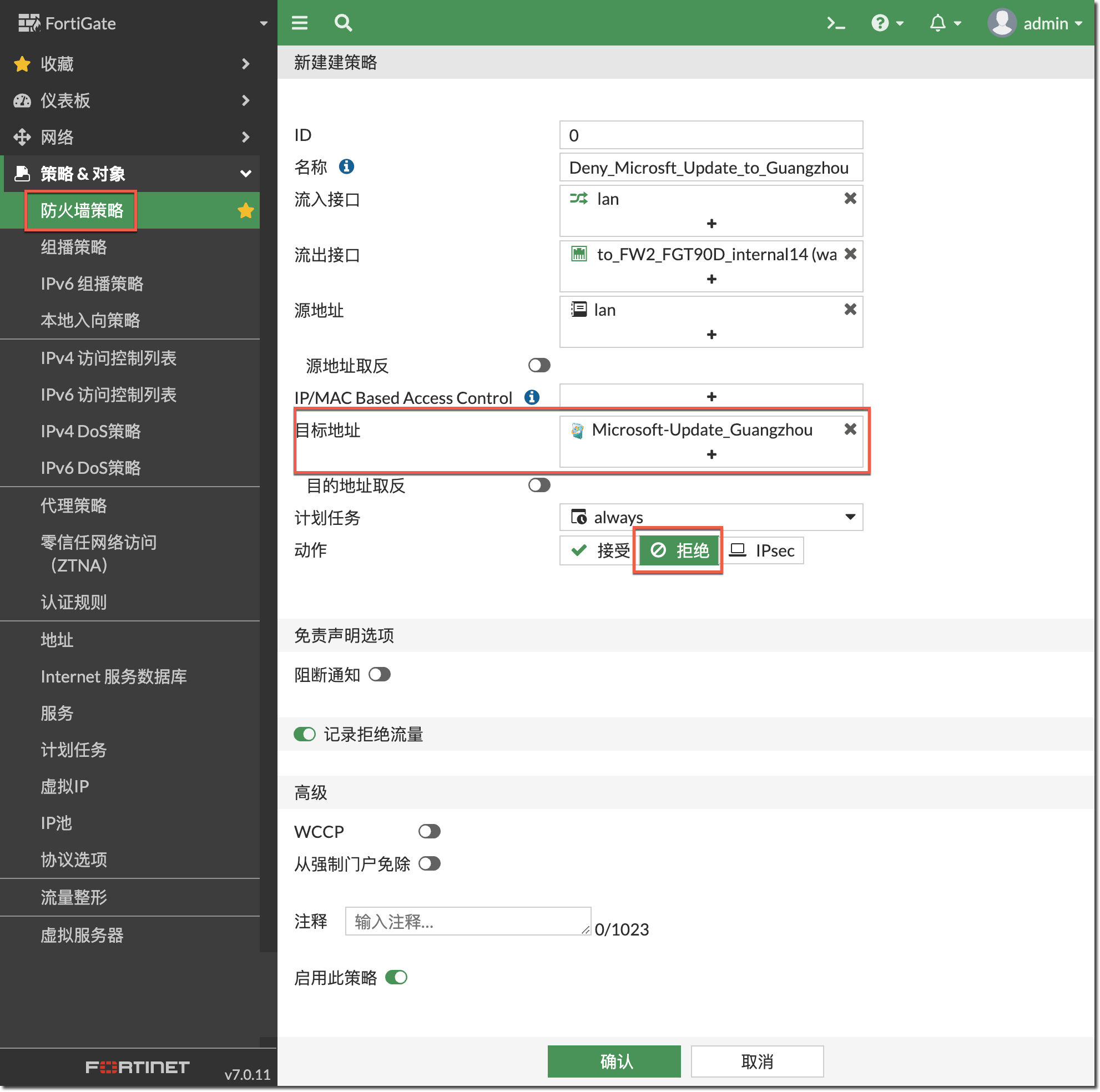
Task: Select the 接受 action button
Action: (x=598, y=550)
